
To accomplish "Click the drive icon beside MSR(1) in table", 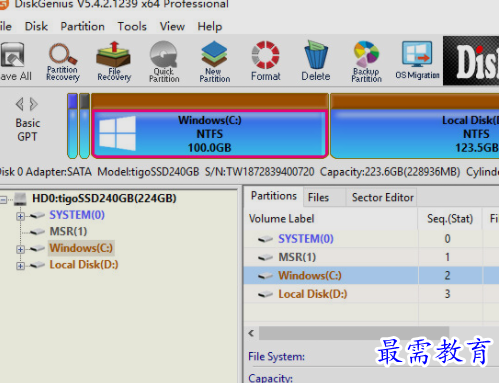I will click(265, 257).
